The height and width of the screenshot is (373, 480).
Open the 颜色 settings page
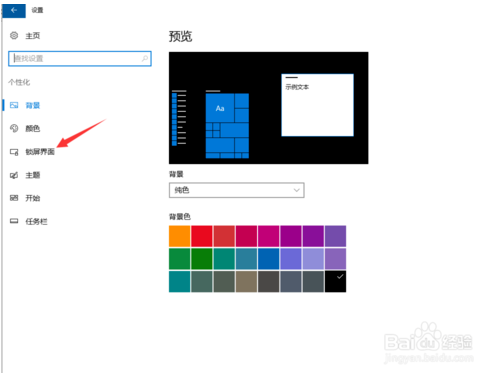33,129
